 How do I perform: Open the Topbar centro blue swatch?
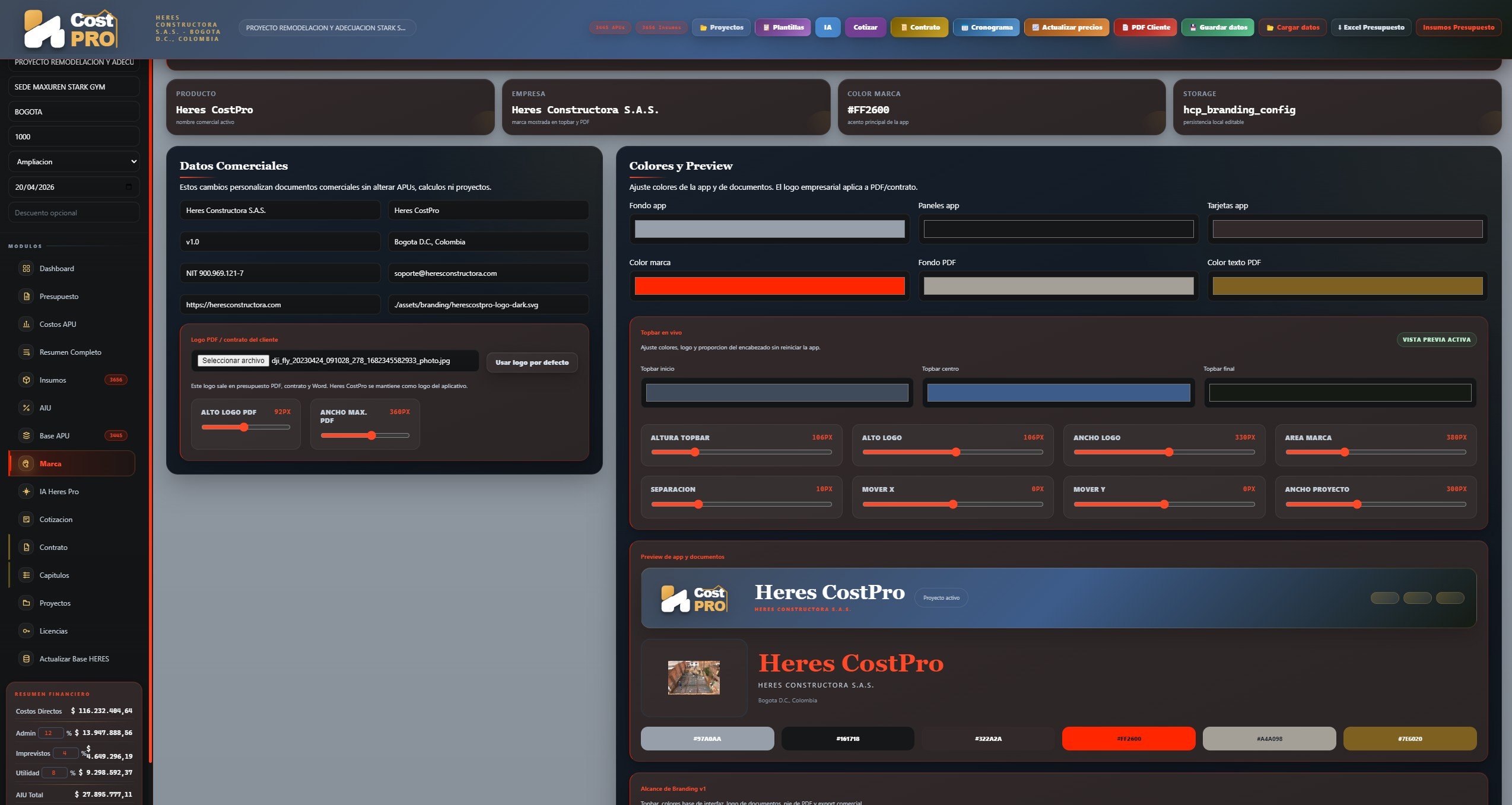pos(1059,393)
